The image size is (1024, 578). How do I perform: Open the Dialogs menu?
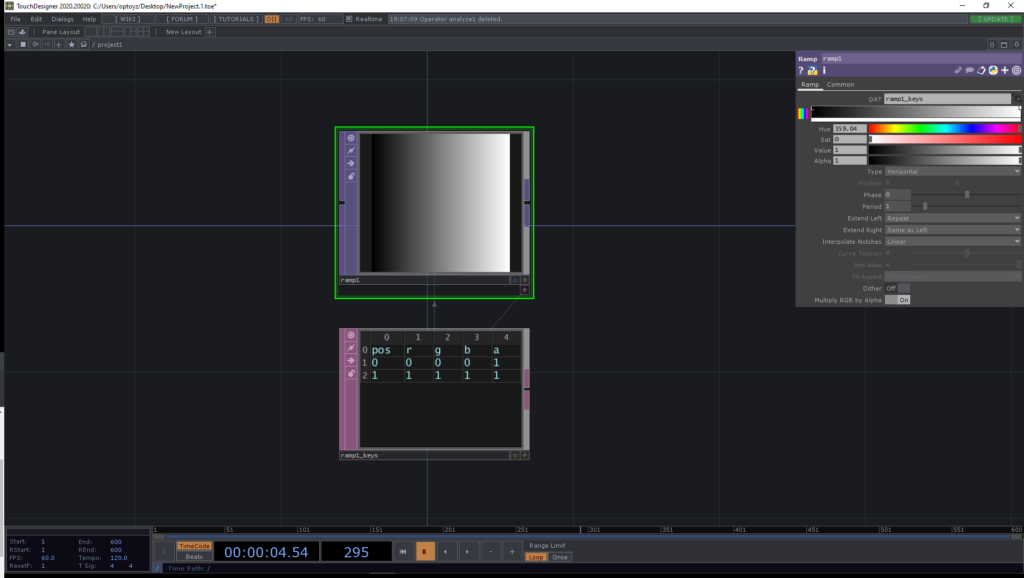click(62, 19)
